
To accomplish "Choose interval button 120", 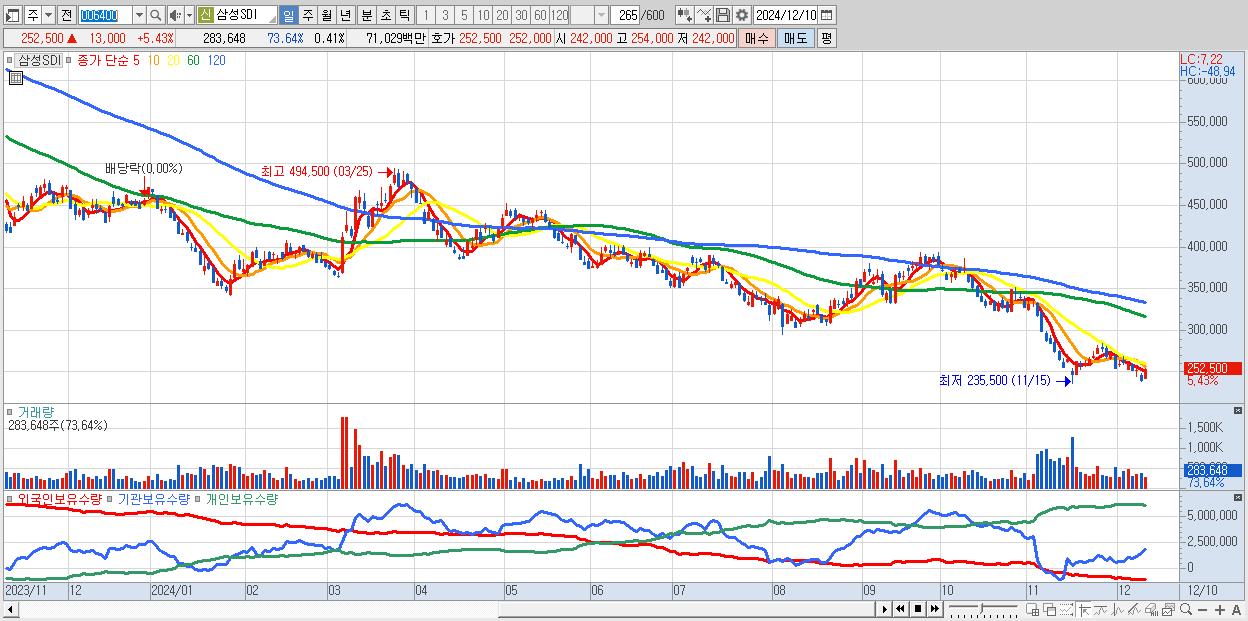I will point(560,15).
